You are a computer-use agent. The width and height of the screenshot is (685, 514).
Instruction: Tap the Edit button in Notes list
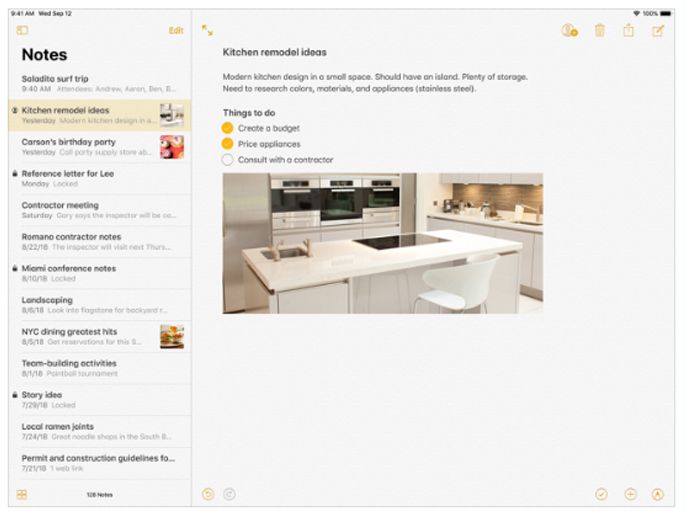point(176,31)
